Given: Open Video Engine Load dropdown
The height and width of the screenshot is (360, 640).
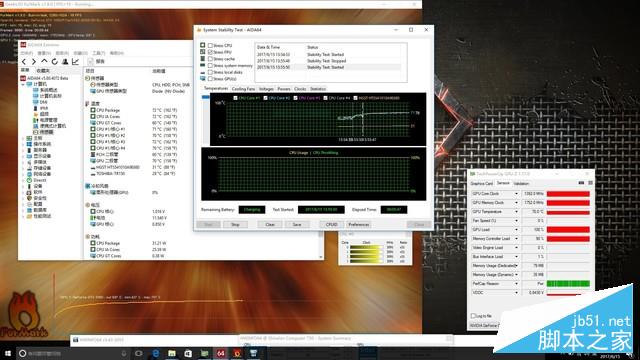Looking at the screenshot, I should (516, 248).
